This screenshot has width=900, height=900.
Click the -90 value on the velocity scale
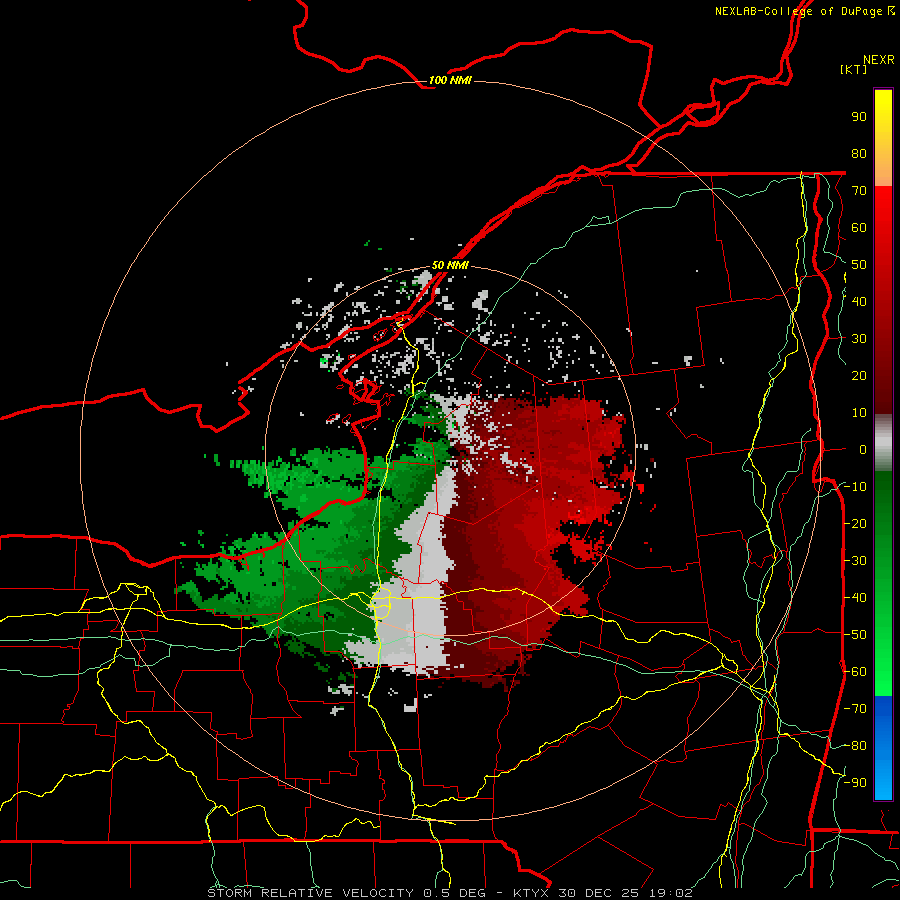click(x=855, y=782)
